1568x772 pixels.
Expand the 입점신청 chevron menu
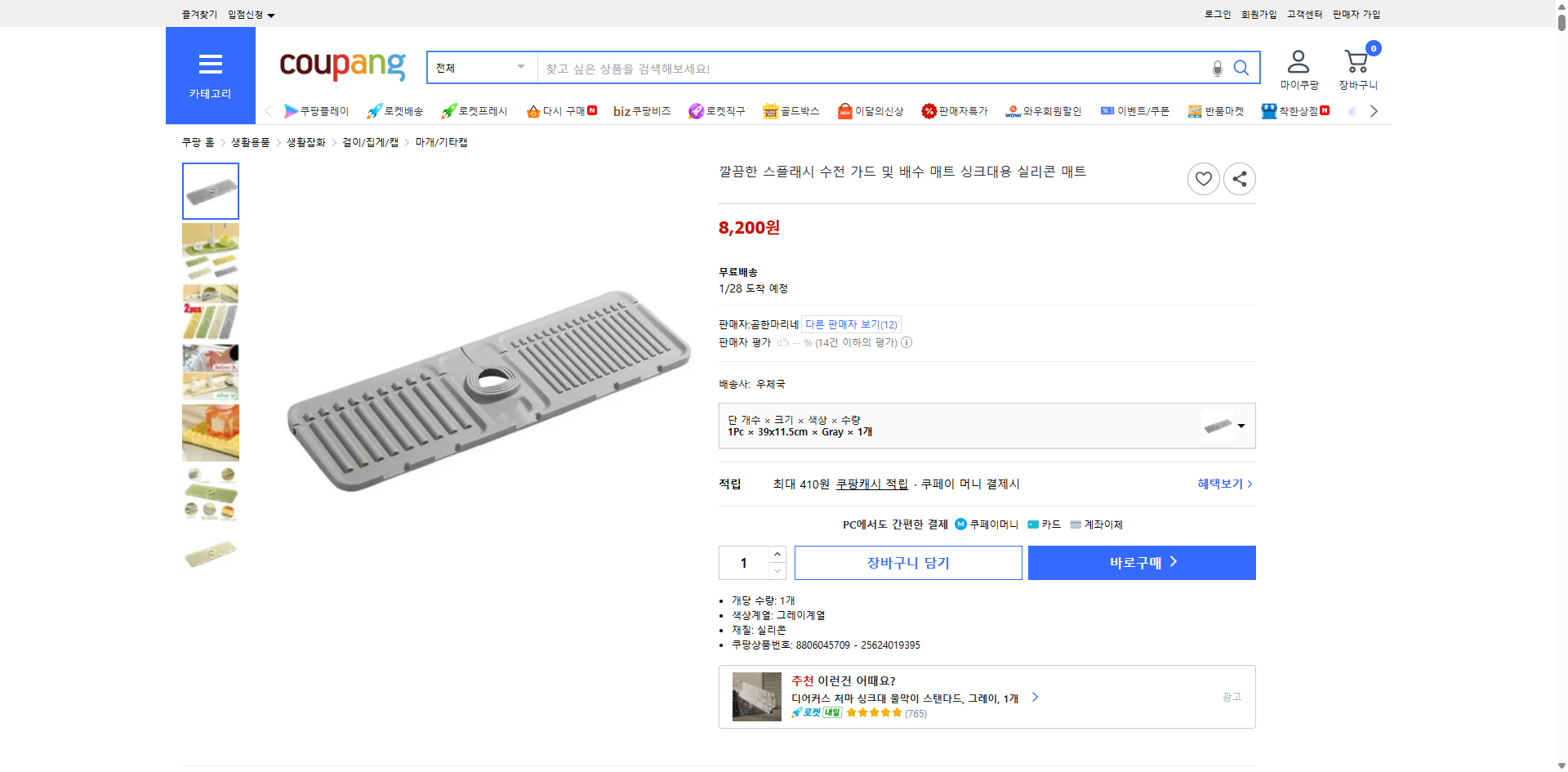tap(272, 14)
